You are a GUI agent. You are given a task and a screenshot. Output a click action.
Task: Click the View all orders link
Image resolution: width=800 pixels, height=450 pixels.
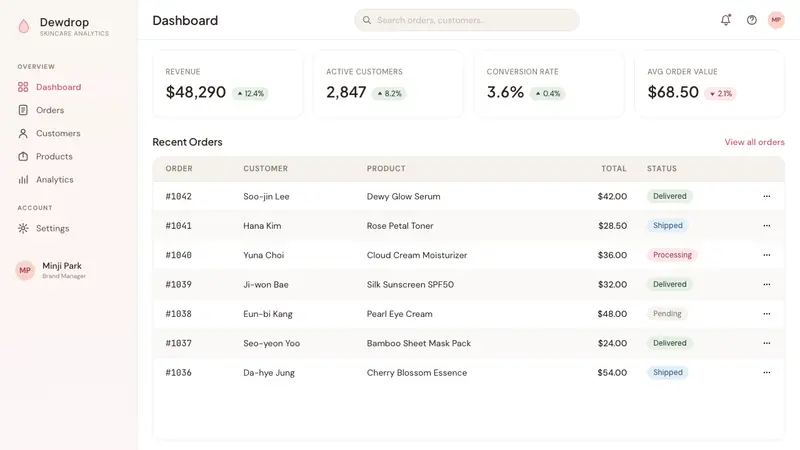pyautogui.click(x=754, y=142)
